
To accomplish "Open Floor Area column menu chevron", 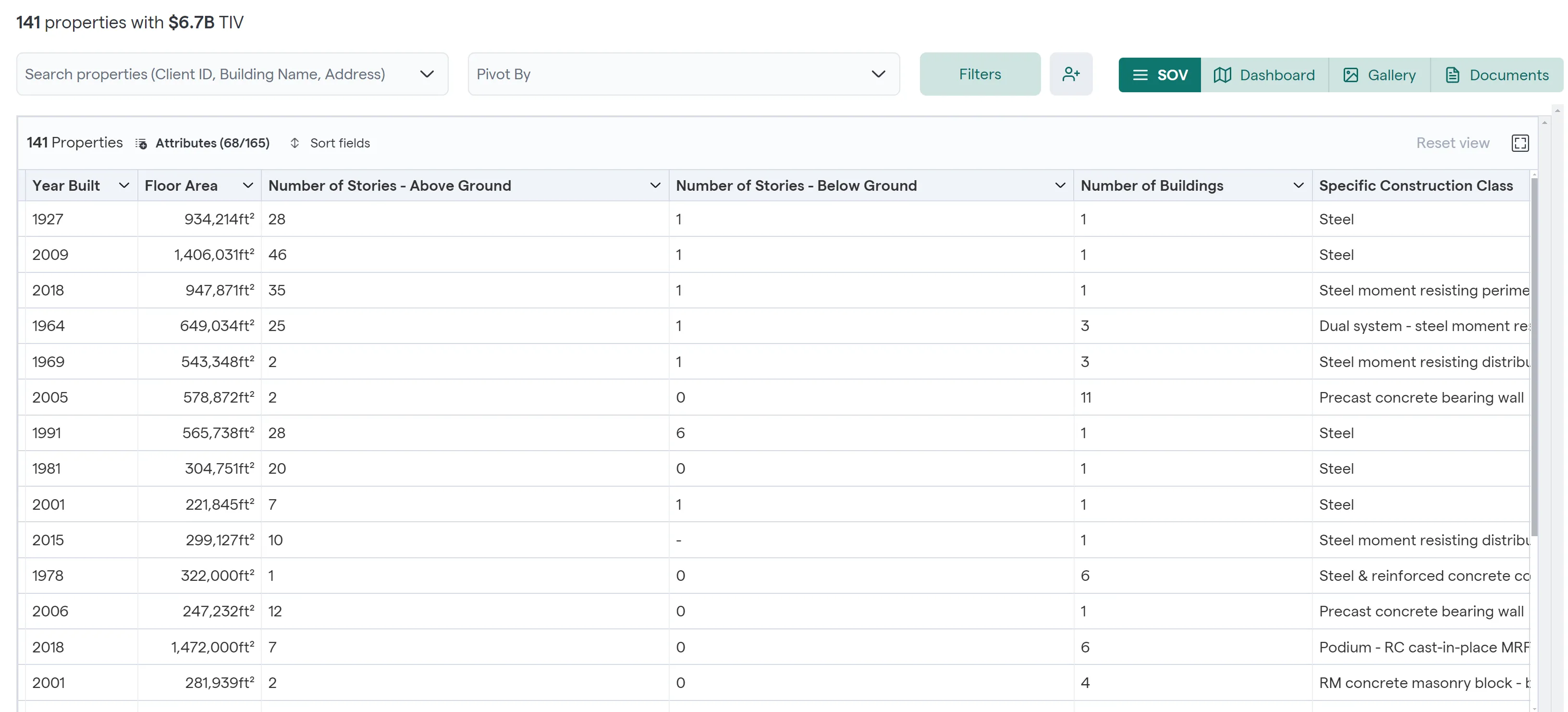I will point(248,185).
